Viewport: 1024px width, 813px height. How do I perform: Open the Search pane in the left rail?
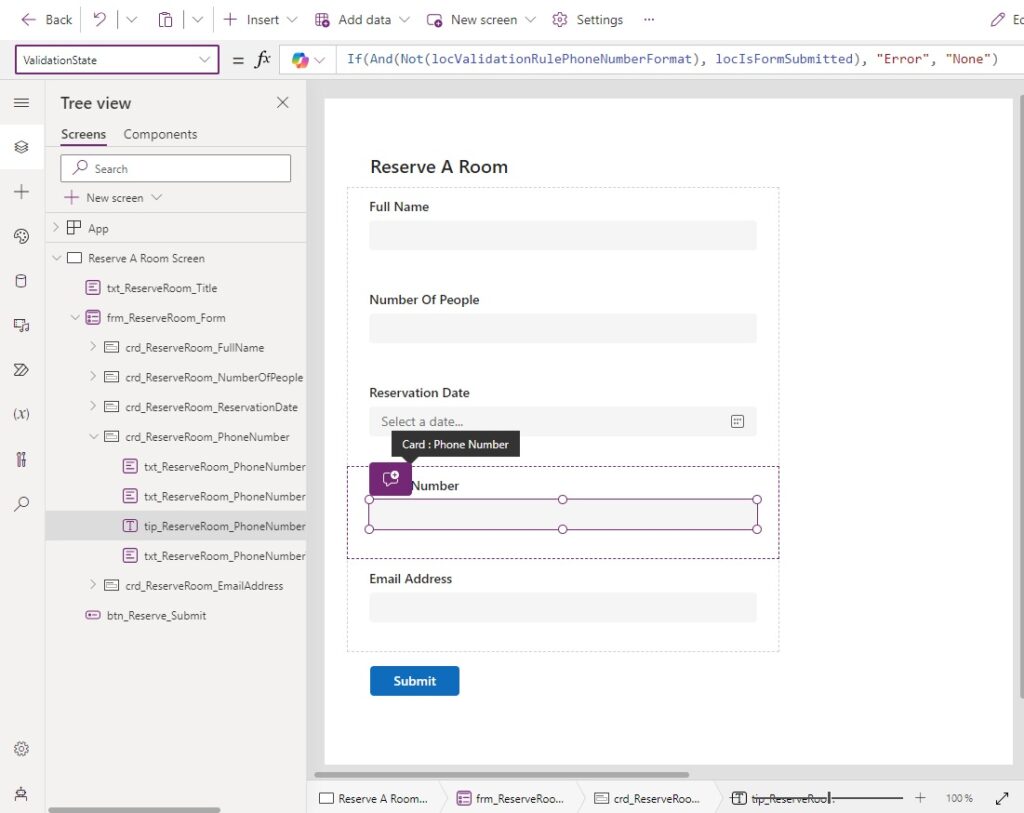[21, 503]
